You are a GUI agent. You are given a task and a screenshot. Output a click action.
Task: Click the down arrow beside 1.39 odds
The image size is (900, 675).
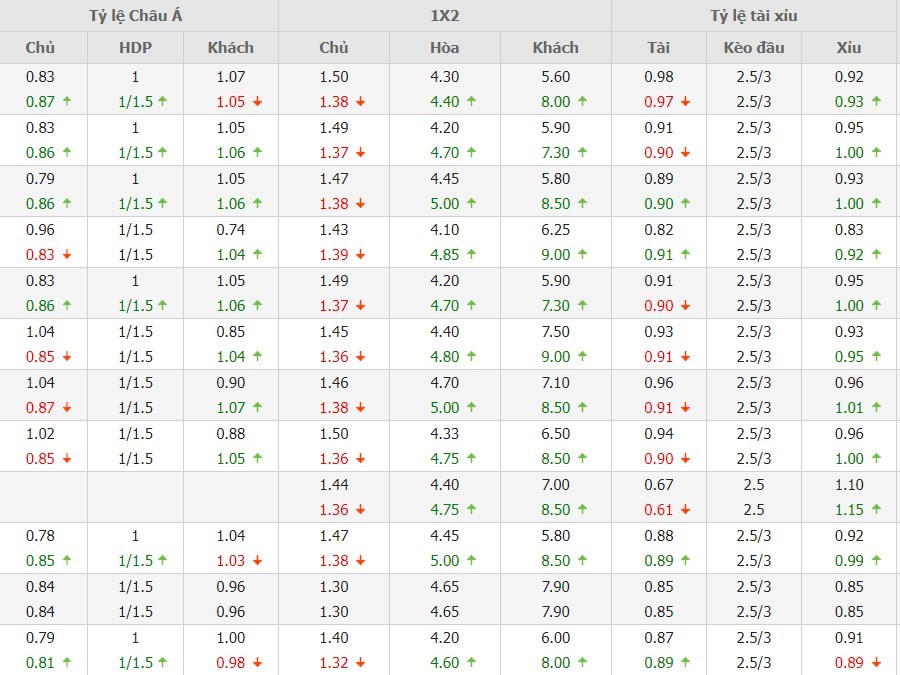coord(360,255)
